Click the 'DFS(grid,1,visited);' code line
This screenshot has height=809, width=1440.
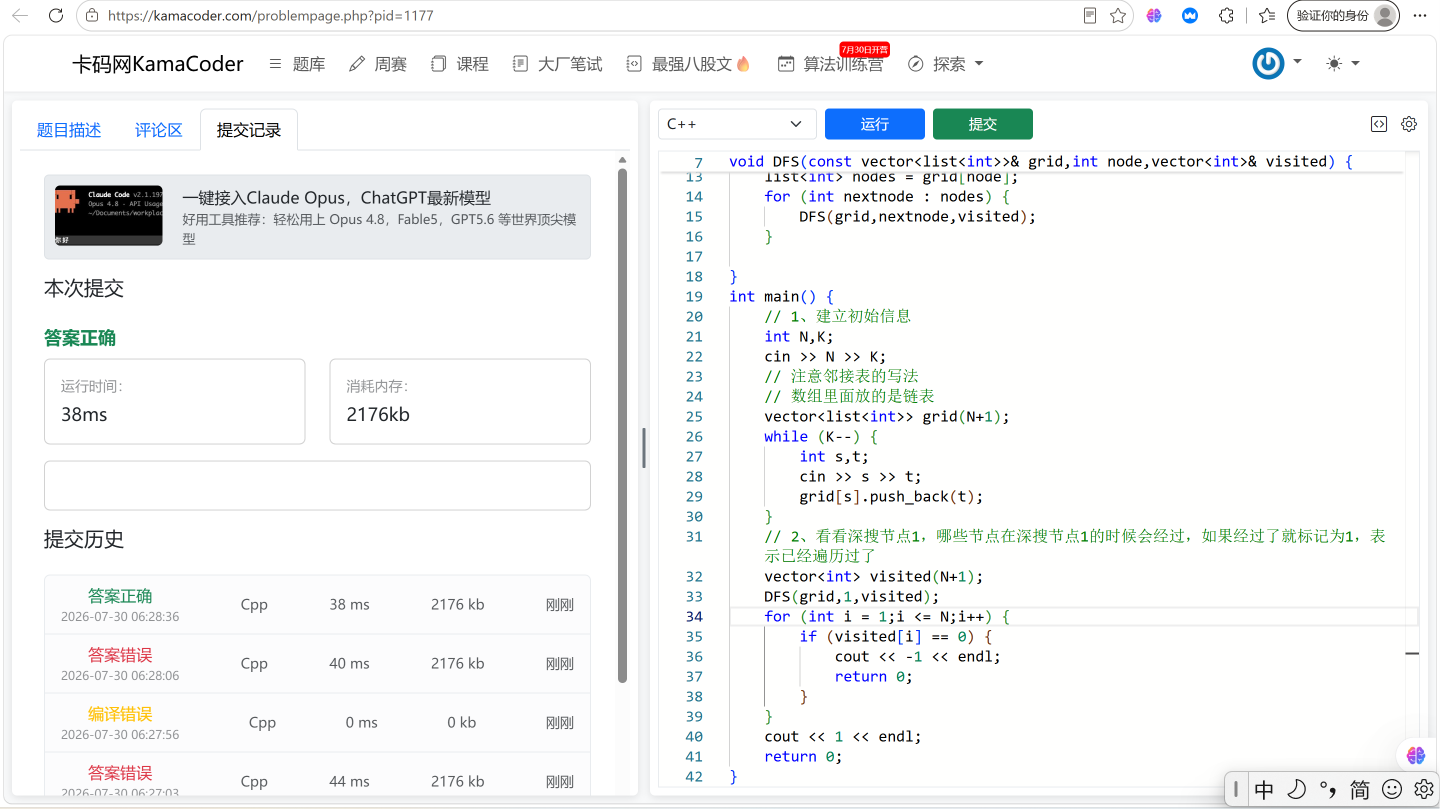tap(852, 596)
